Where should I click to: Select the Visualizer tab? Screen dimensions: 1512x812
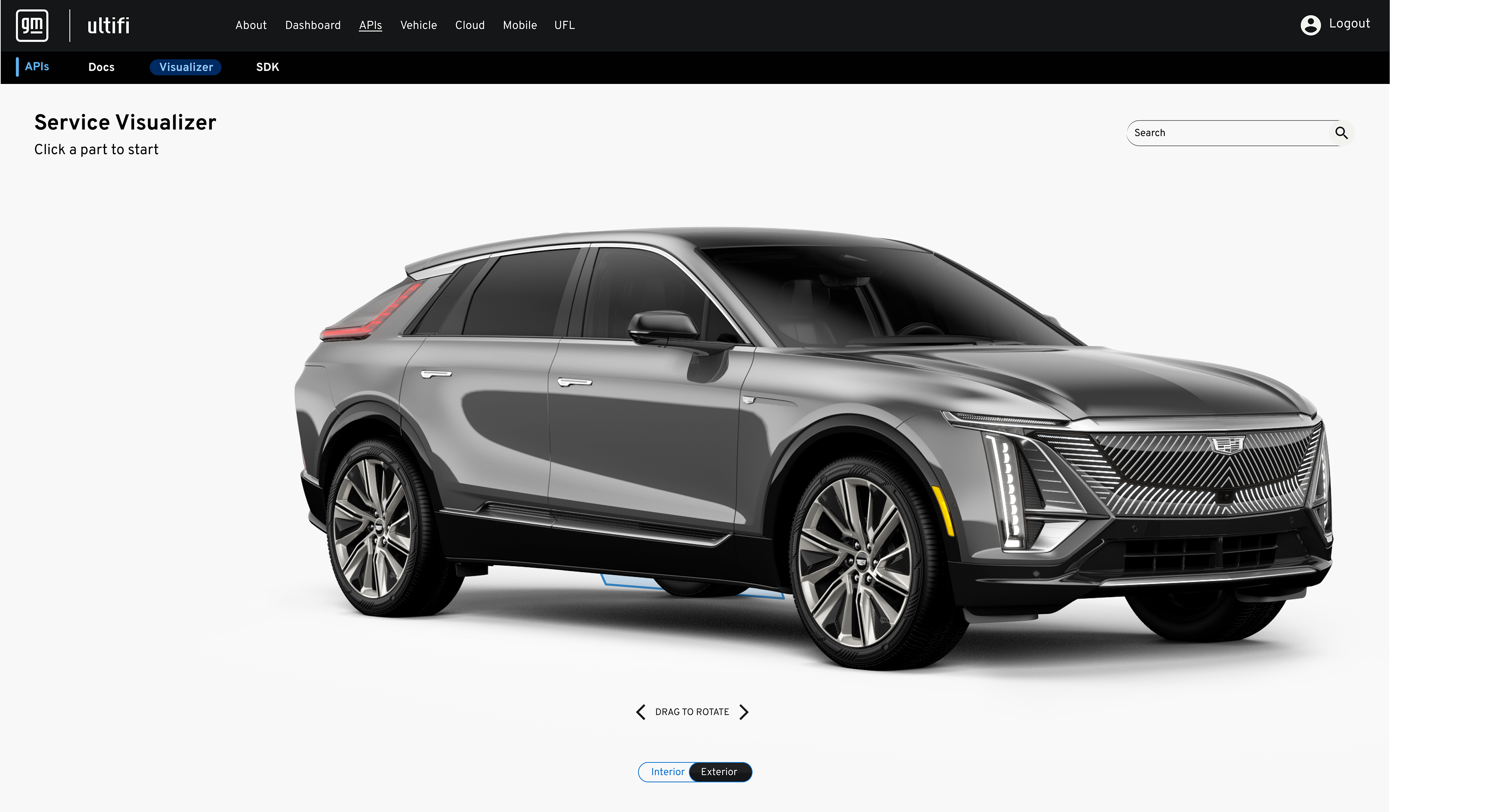click(x=185, y=67)
